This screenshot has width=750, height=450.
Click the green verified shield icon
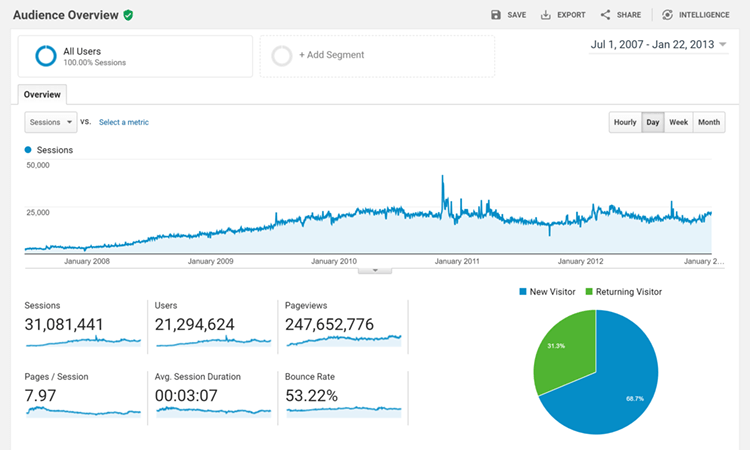[x=128, y=15]
